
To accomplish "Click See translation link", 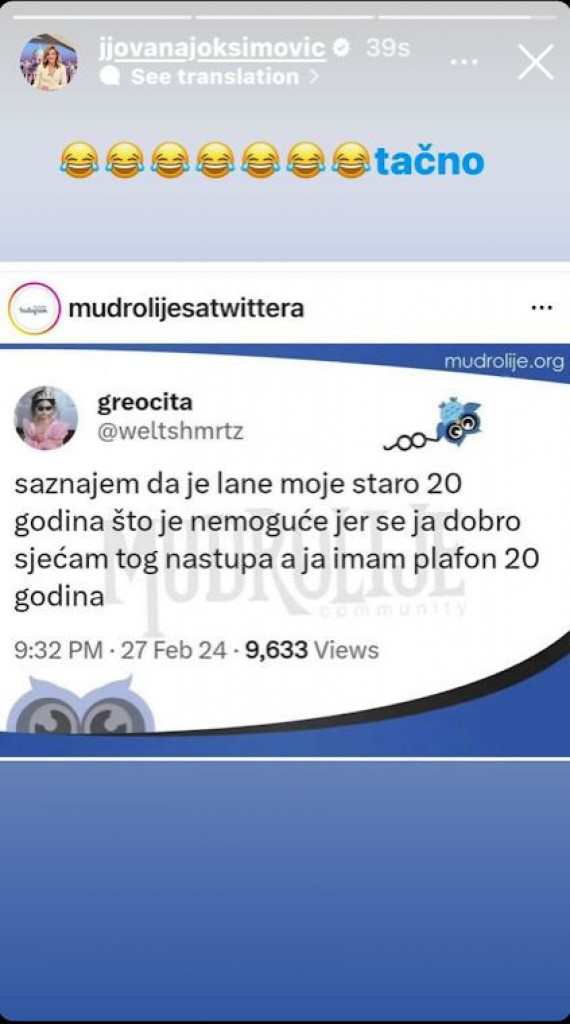I will coord(215,76).
